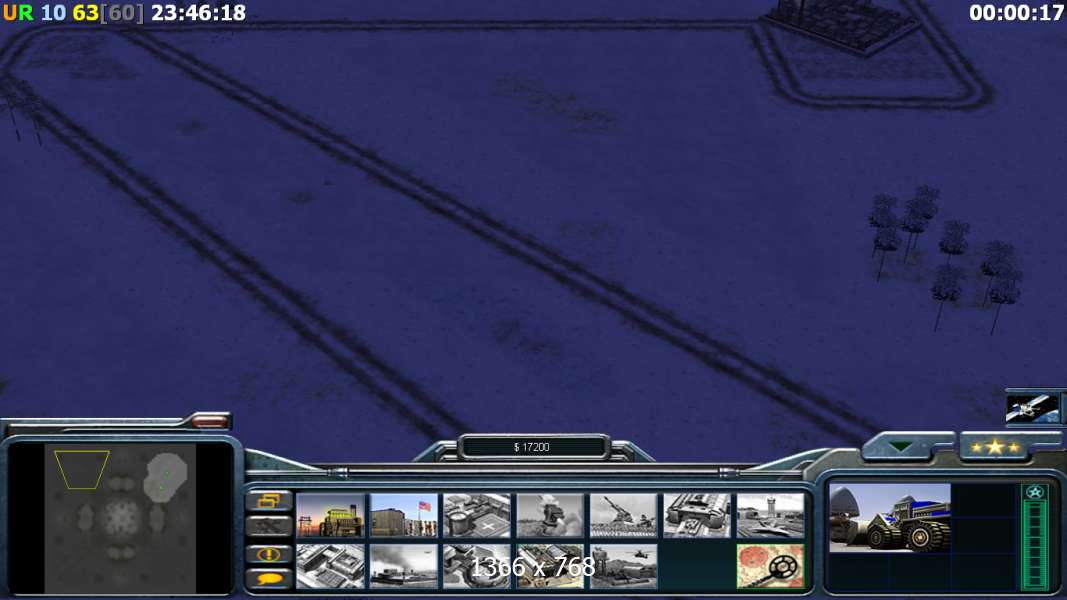Pick the Strategy Center build icon
Screen dimensions: 1067x600
coord(330,565)
